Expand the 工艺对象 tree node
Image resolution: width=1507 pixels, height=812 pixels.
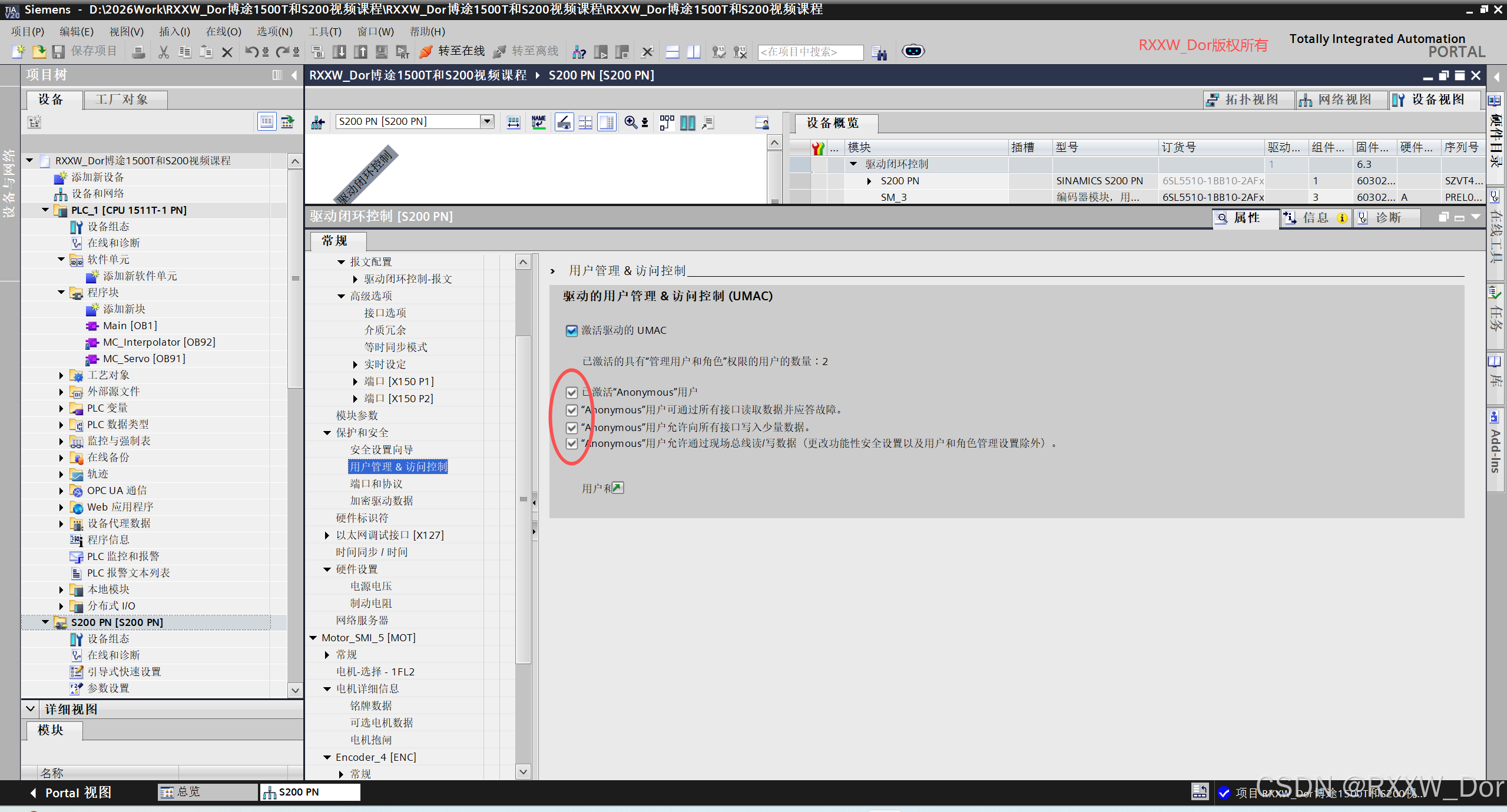tap(61, 375)
